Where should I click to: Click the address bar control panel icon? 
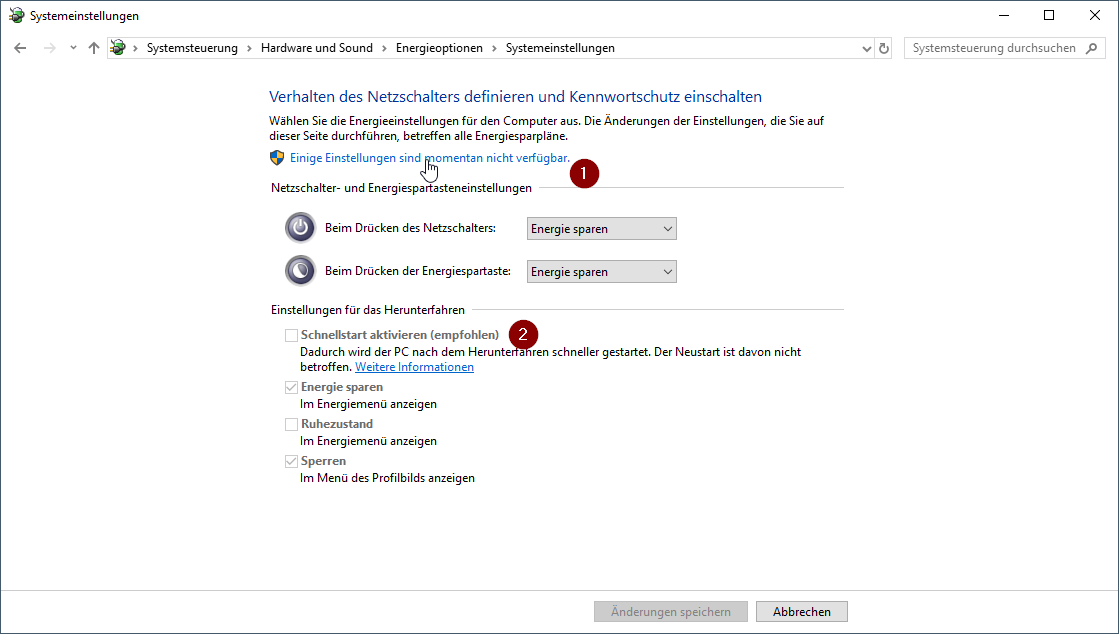pos(118,48)
